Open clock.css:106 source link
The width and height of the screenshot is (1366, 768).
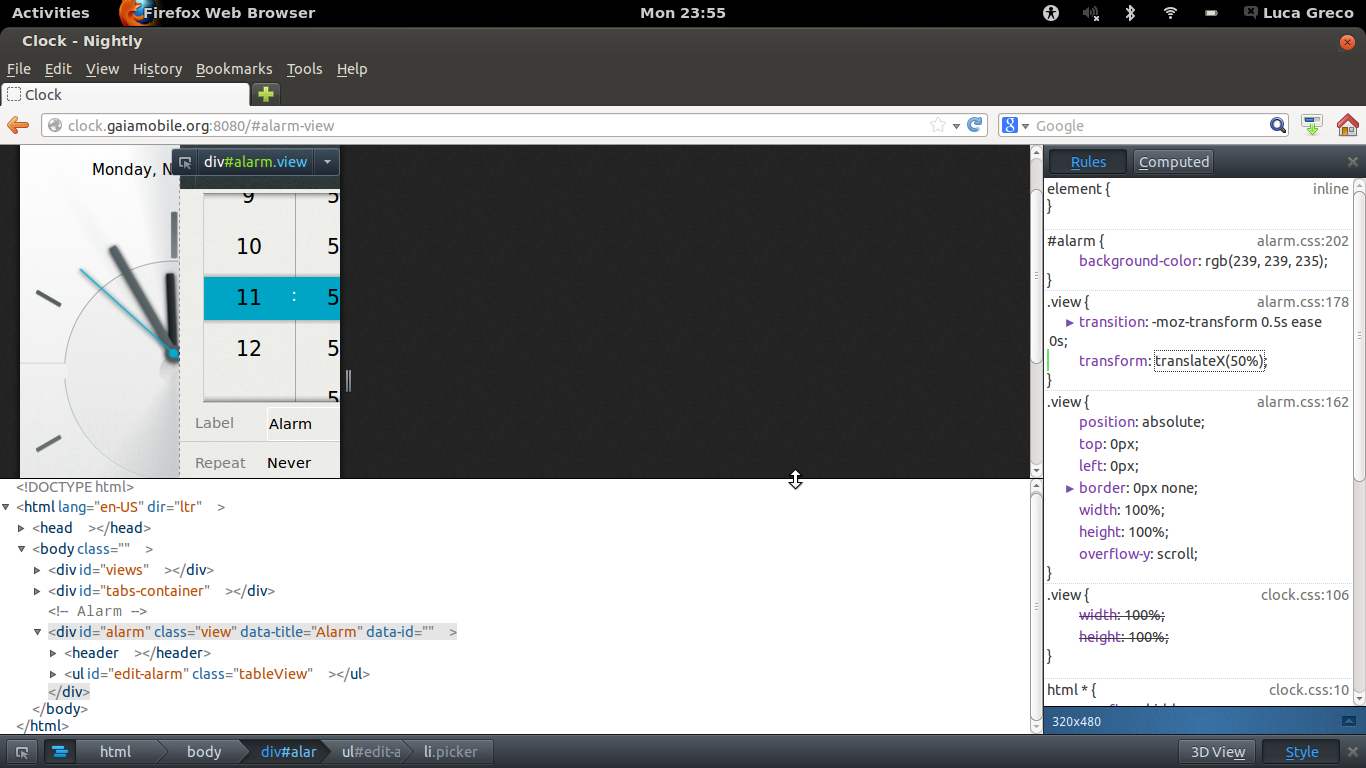[x=1304, y=595]
